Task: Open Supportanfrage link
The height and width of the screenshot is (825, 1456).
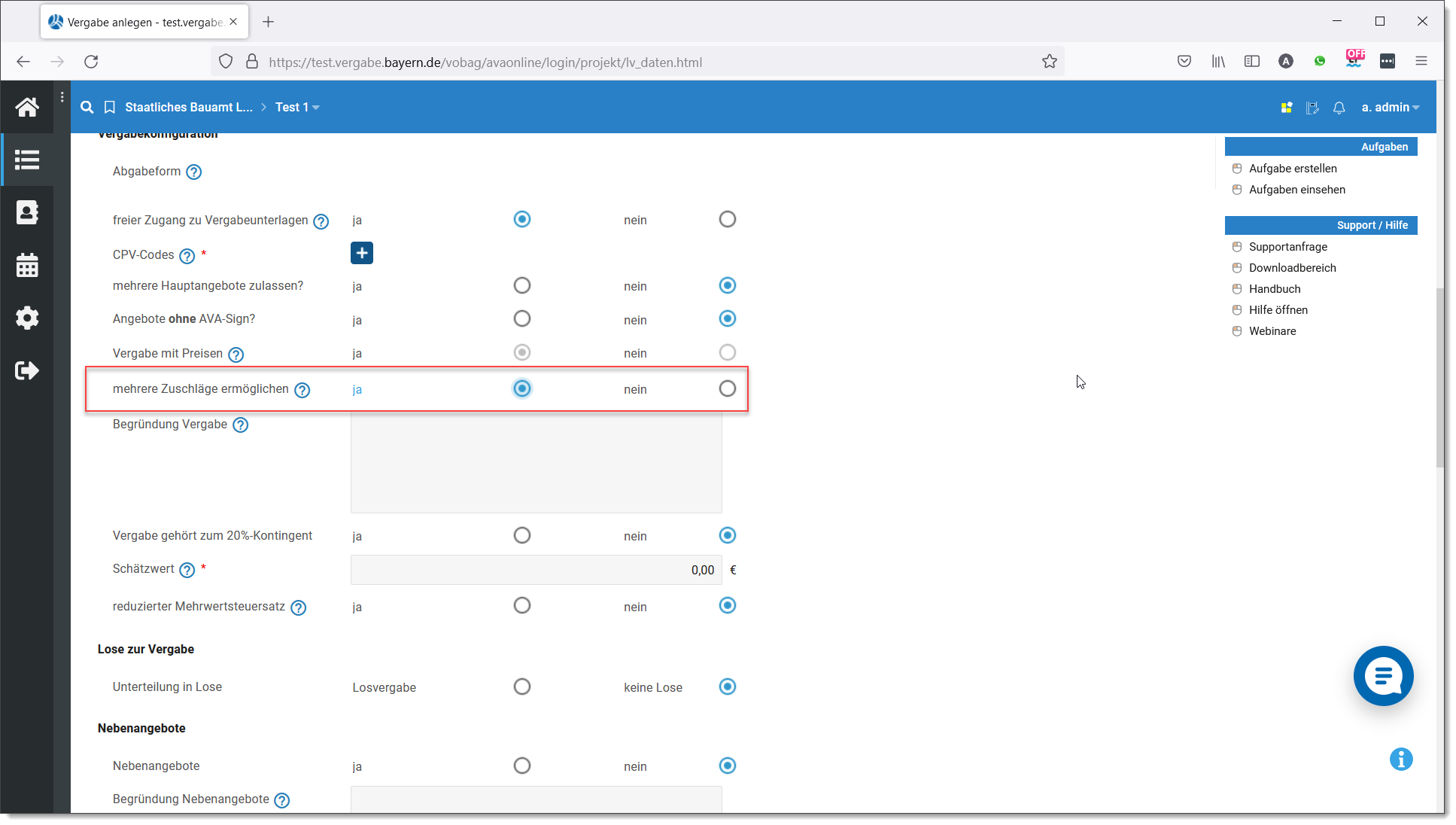Action: coord(1288,247)
